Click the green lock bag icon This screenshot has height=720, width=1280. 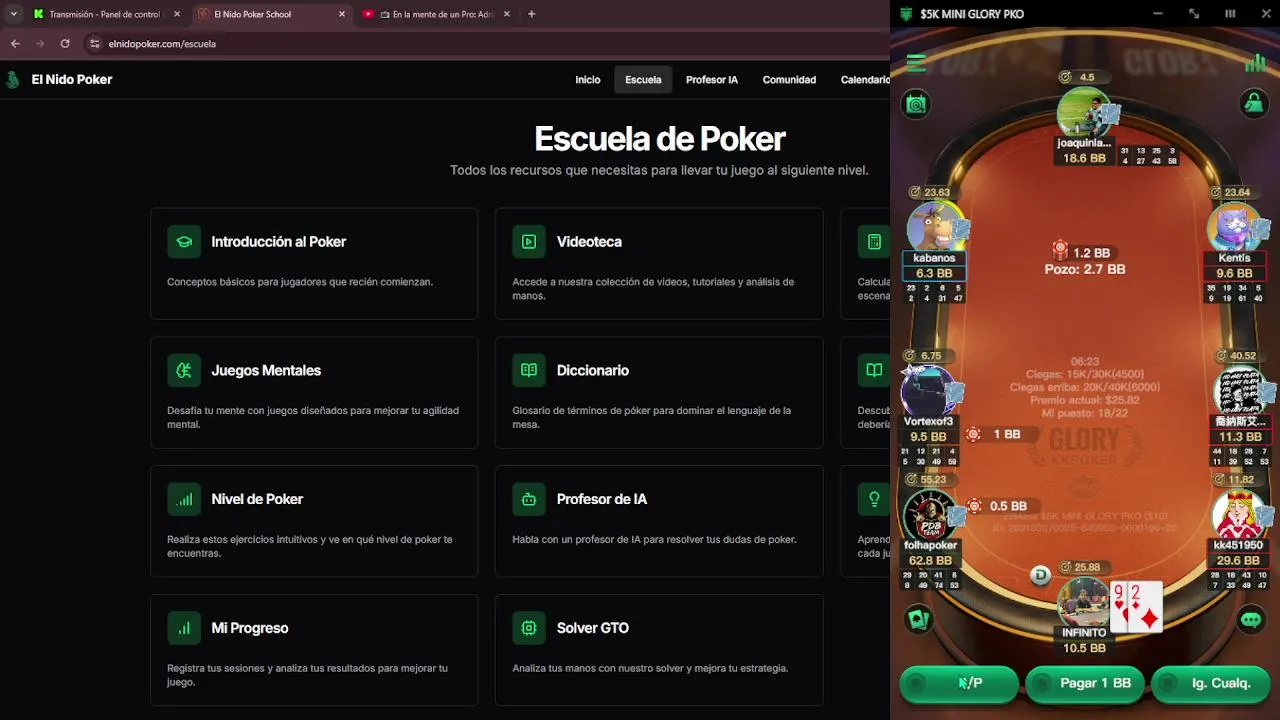click(x=1252, y=103)
